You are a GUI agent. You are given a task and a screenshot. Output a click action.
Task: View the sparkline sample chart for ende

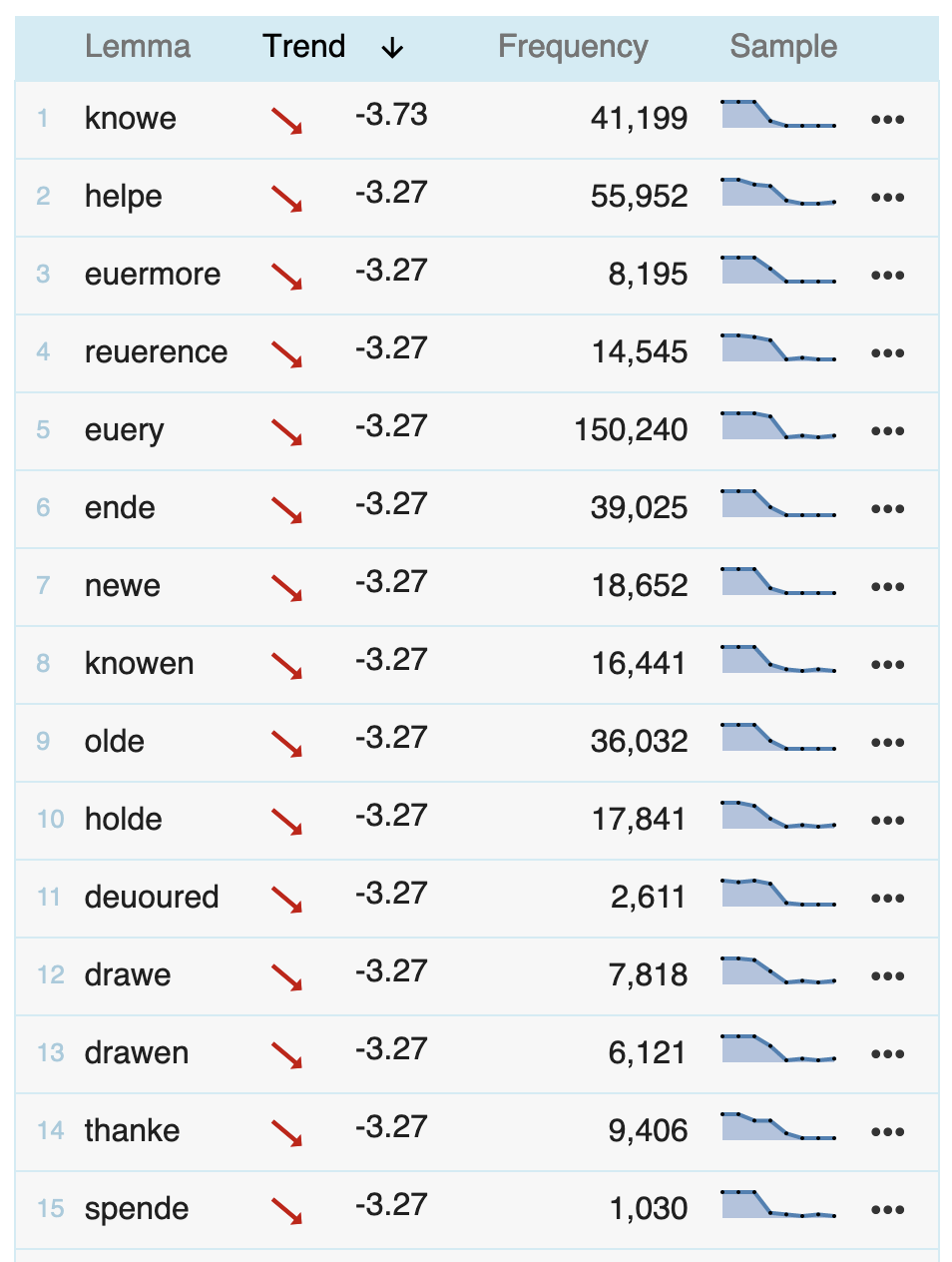tap(778, 503)
